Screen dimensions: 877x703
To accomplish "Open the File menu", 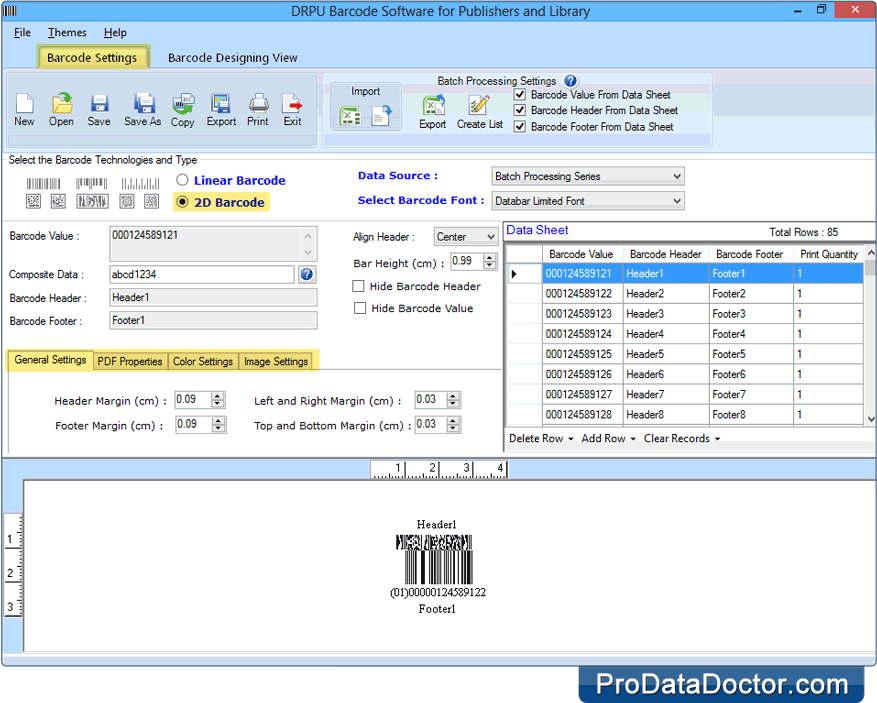I will tap(22, 32).
